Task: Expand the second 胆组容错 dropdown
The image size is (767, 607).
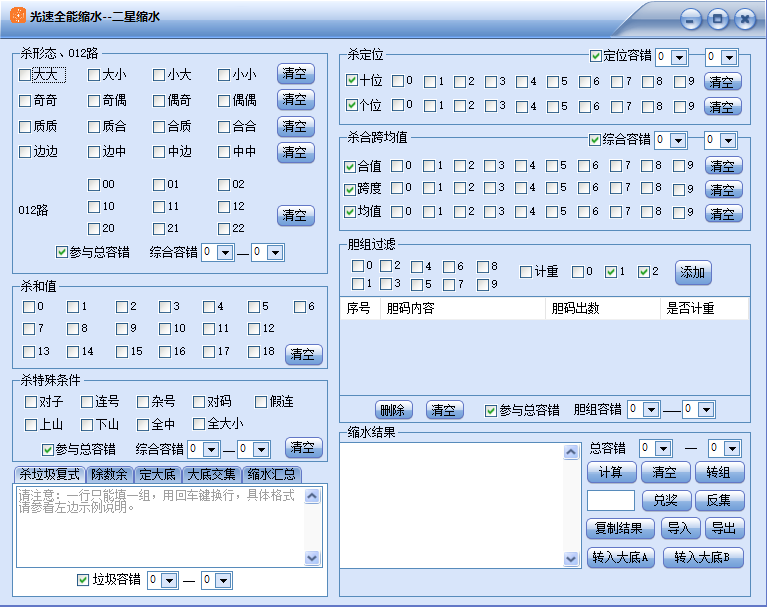Action: (704, 409)
